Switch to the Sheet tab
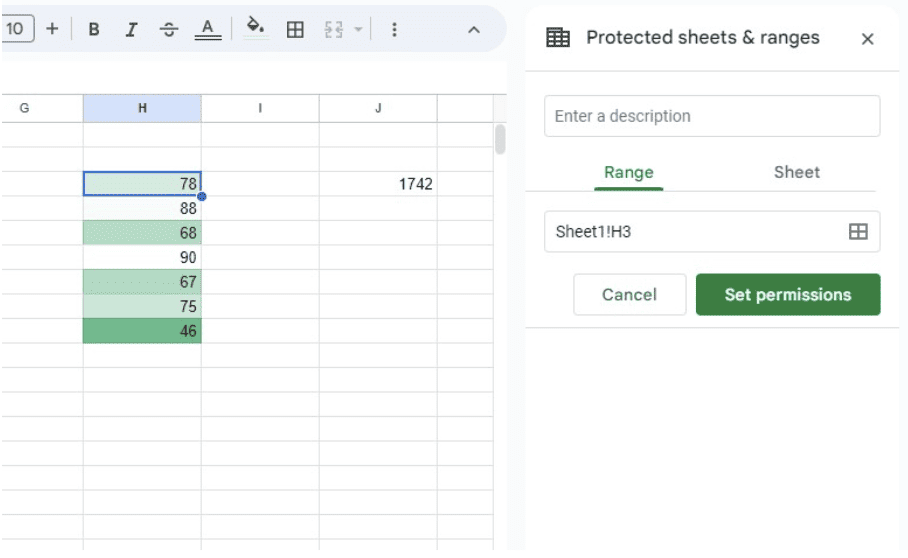This screenshot has width=908, height=558. point(796,172)
